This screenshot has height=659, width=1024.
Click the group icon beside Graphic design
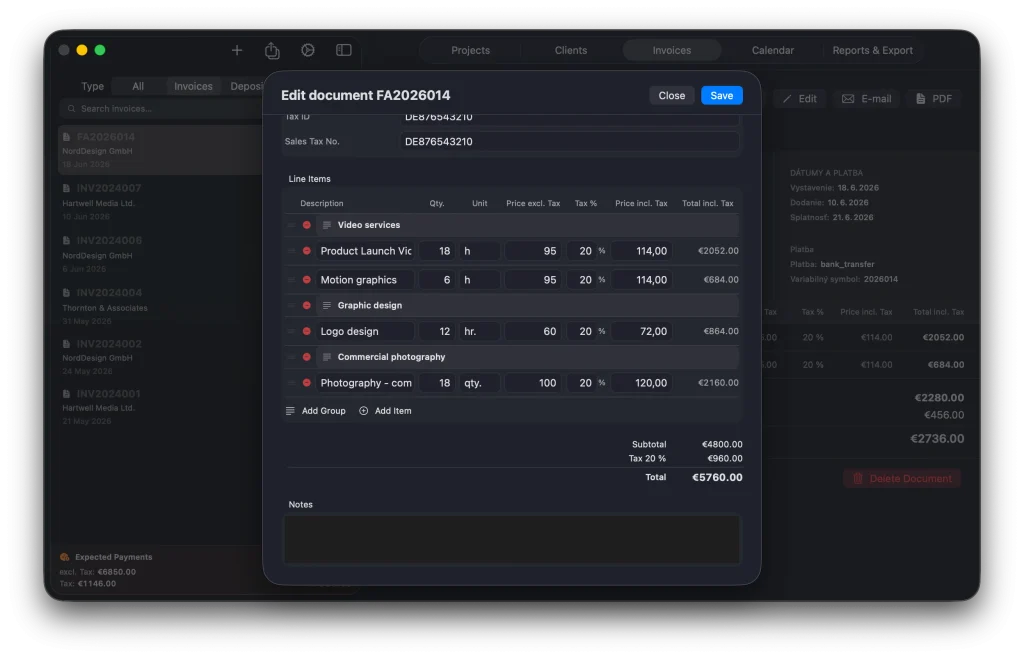[327, 305]
